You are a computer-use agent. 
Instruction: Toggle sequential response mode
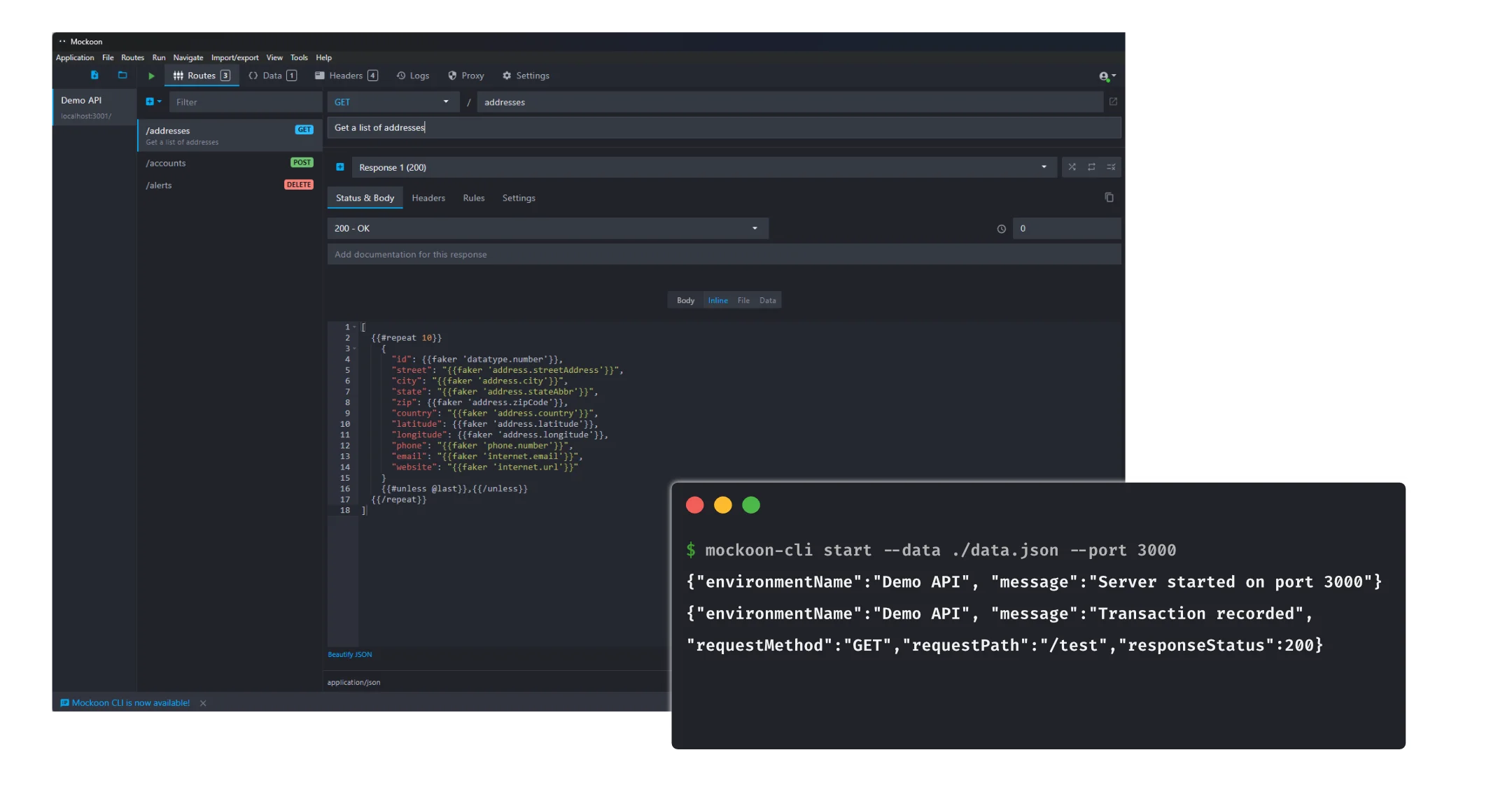click(x=1091, y=167)
